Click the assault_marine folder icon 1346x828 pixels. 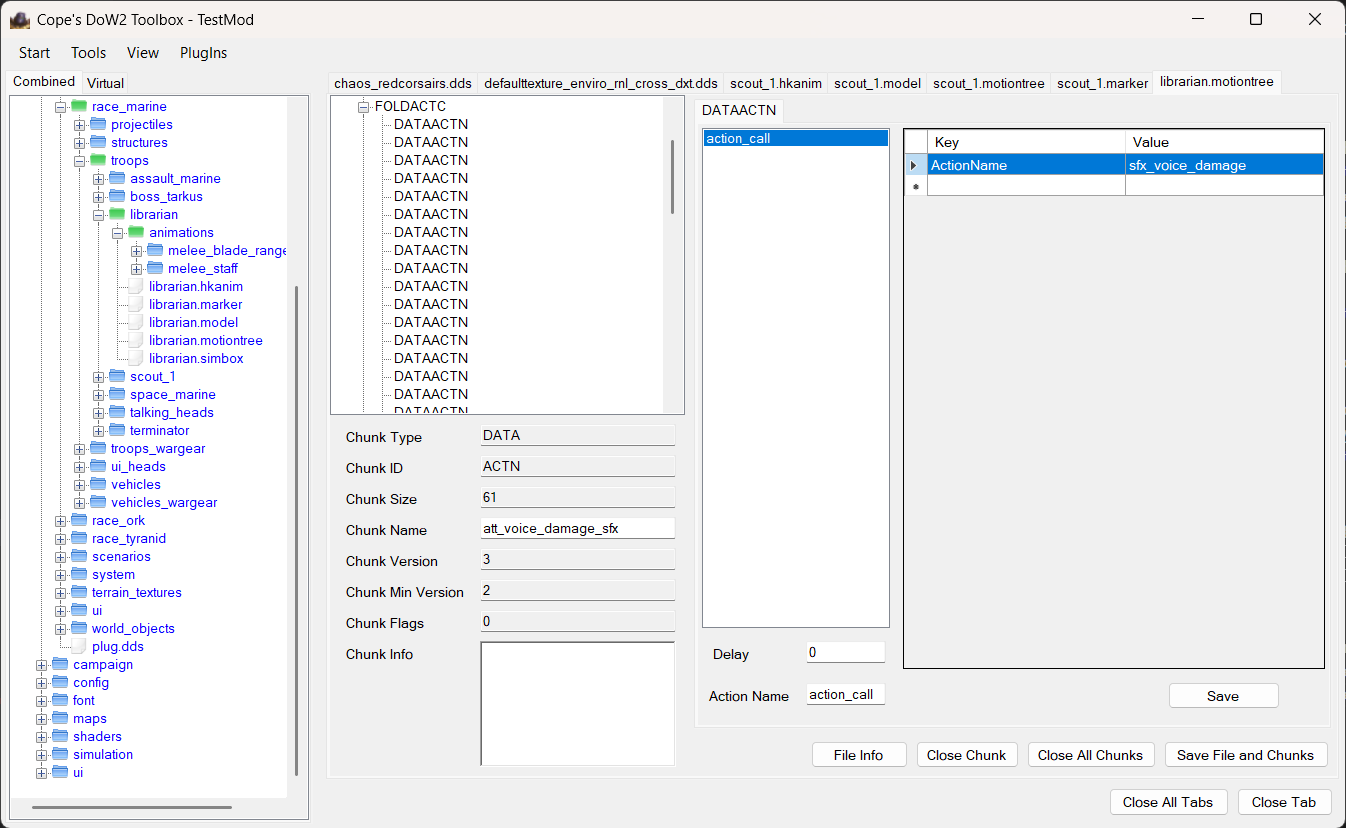[117, 178]
